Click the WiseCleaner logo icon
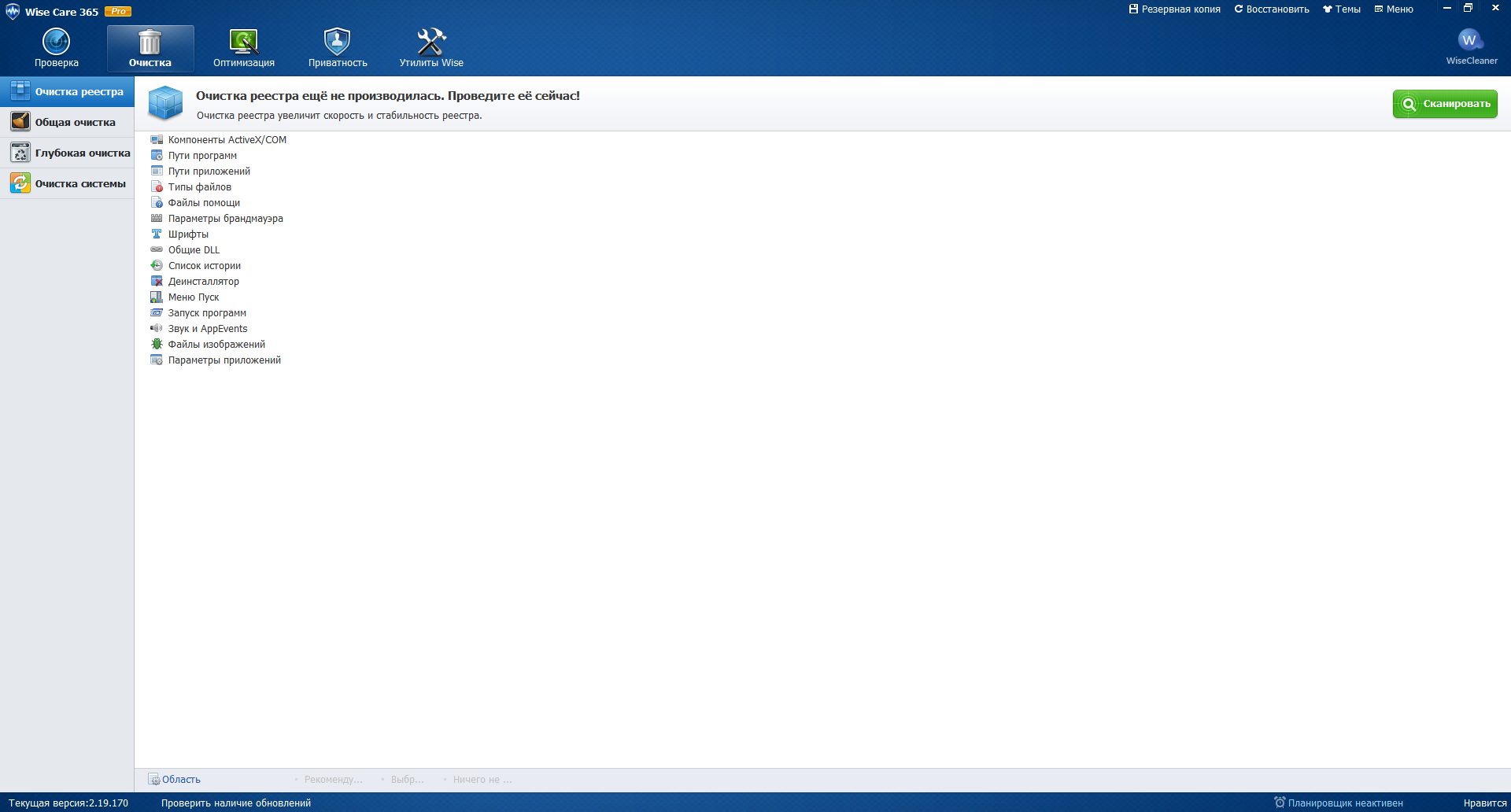 [x=1470, y=41]
